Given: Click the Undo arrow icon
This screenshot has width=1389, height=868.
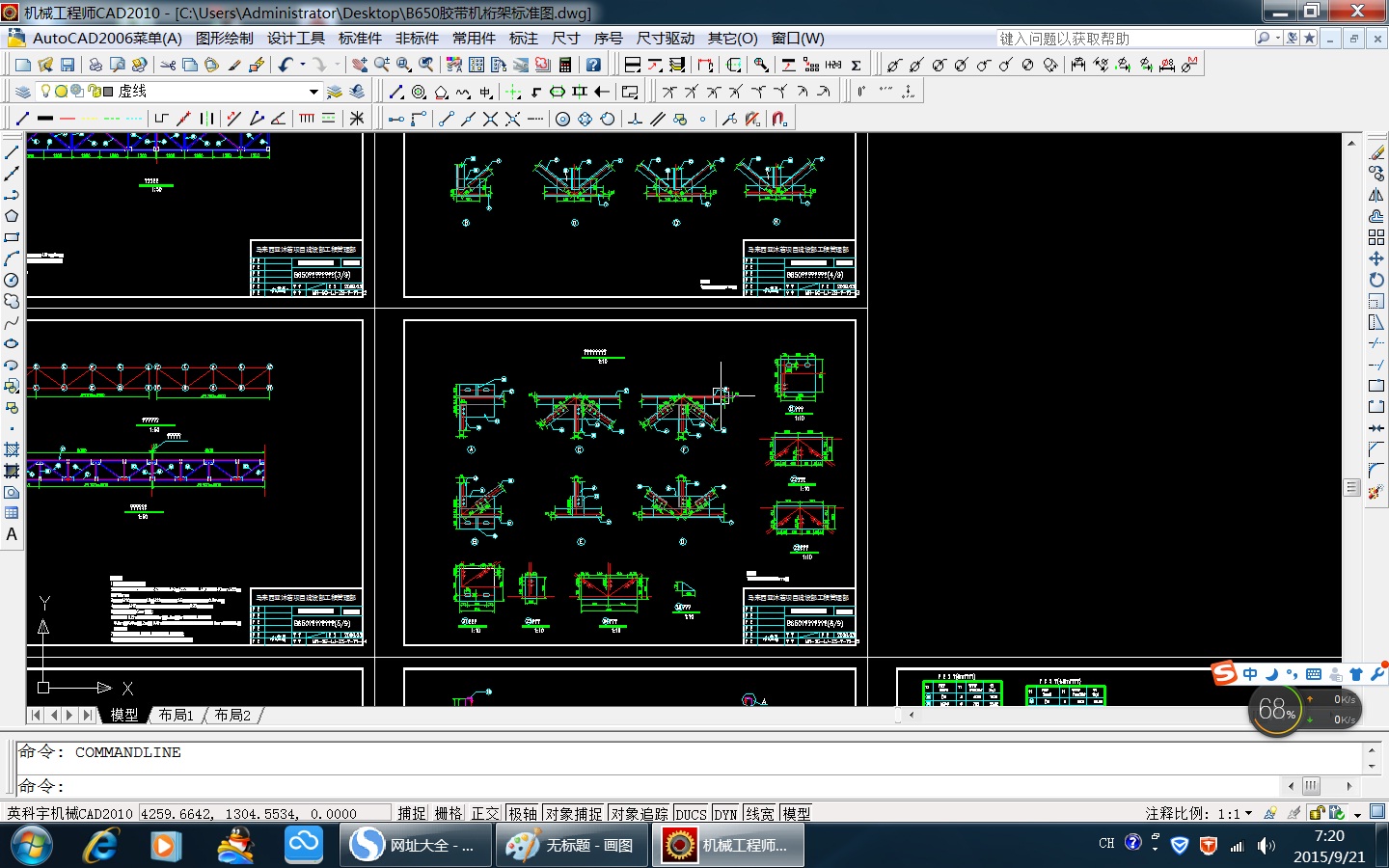Looking at the screenshot, I should point(286,65).
